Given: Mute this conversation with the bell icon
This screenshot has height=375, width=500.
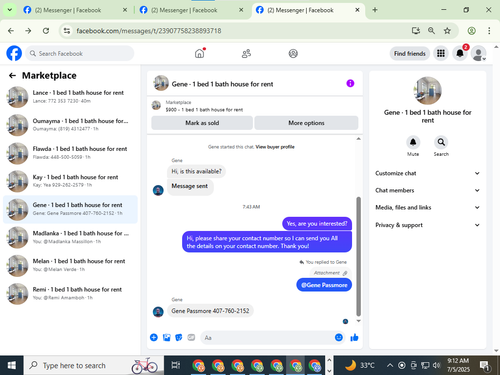Looking at the screenshot, I should pyautogui.click(x=413, y=142).
